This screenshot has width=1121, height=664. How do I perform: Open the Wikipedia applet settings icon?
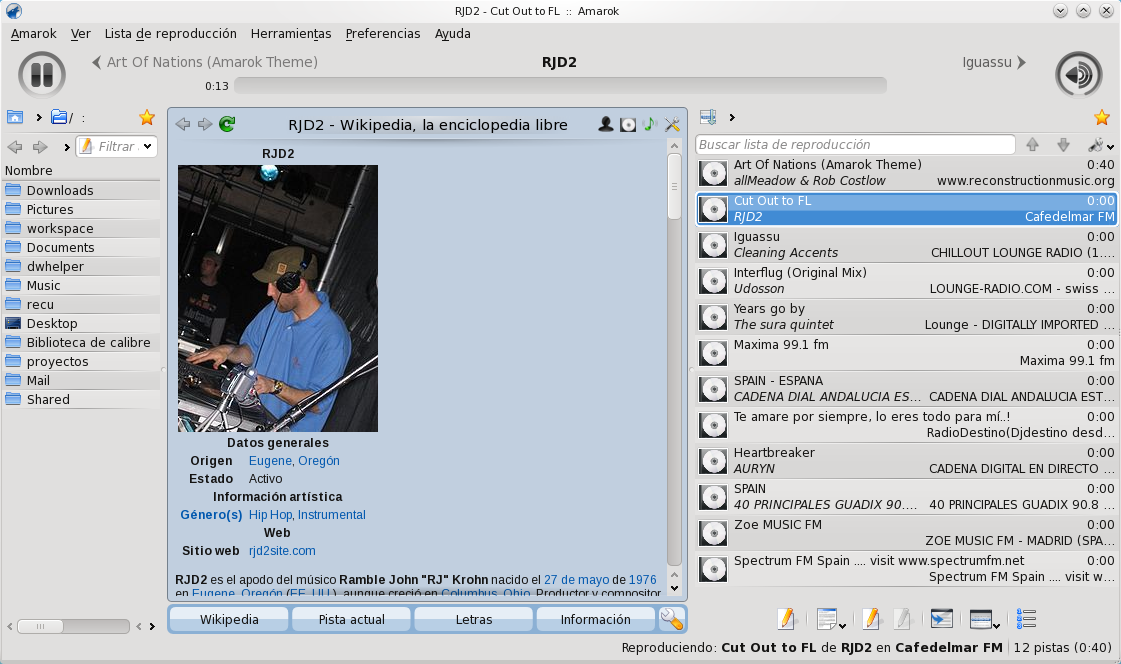(671, 124)
